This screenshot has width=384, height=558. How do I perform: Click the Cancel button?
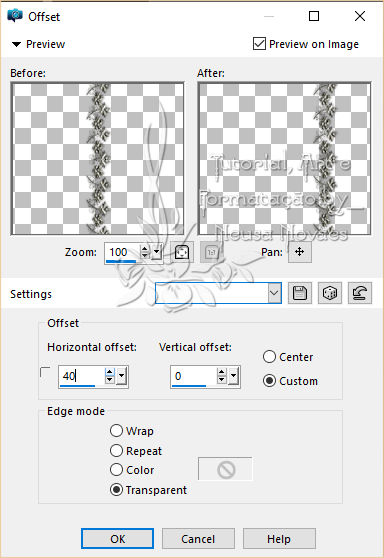(x=198, y=539)
